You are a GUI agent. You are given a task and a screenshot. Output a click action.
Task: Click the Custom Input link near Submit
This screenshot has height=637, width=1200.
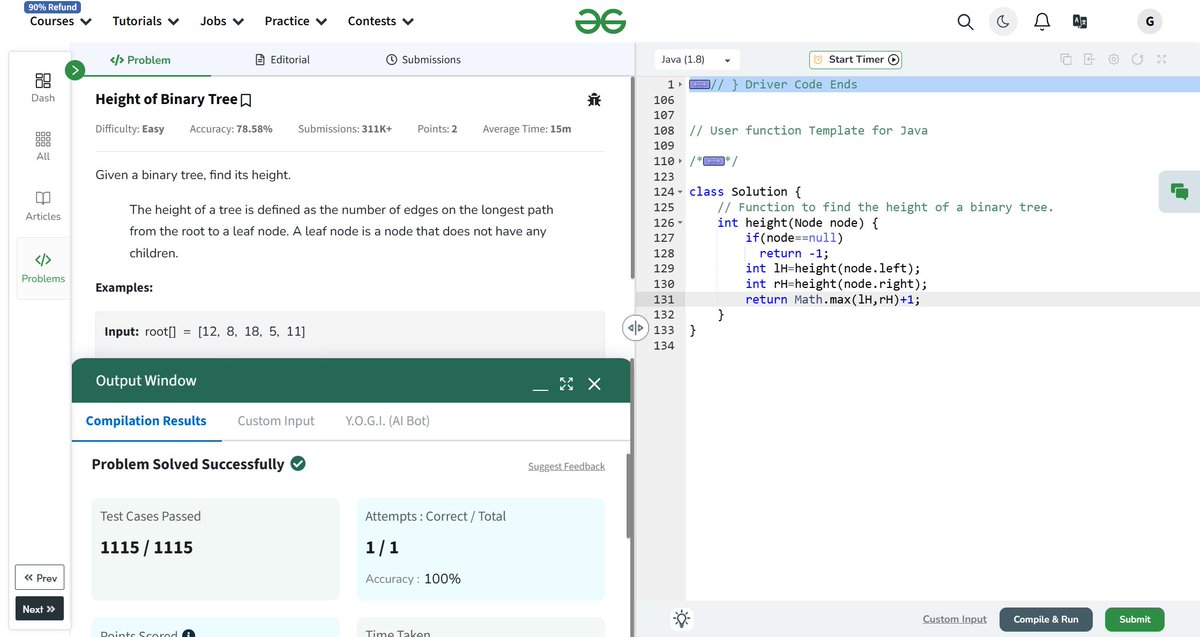click(x=954, y=619)
